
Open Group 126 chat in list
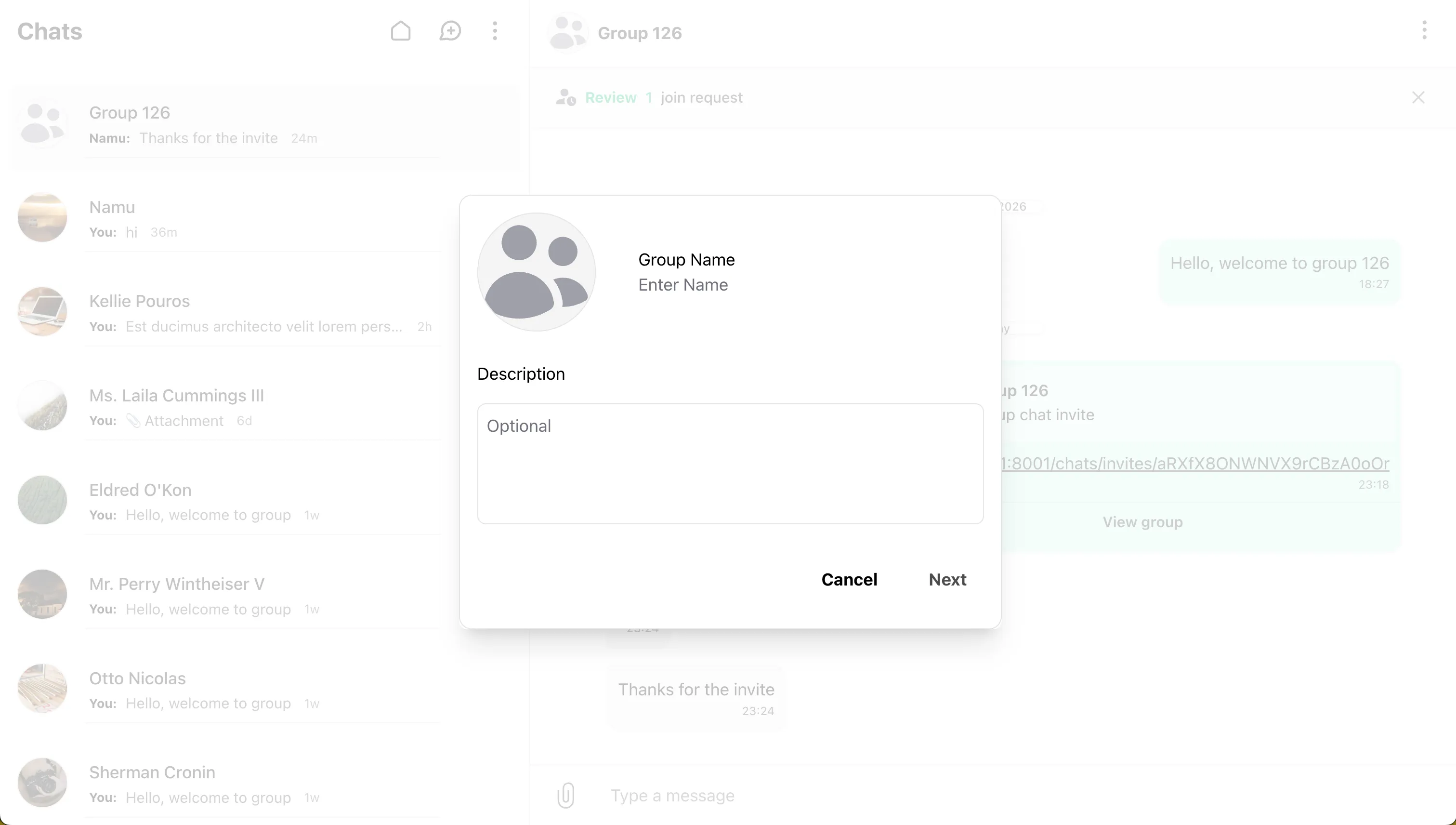pos(265,126)
